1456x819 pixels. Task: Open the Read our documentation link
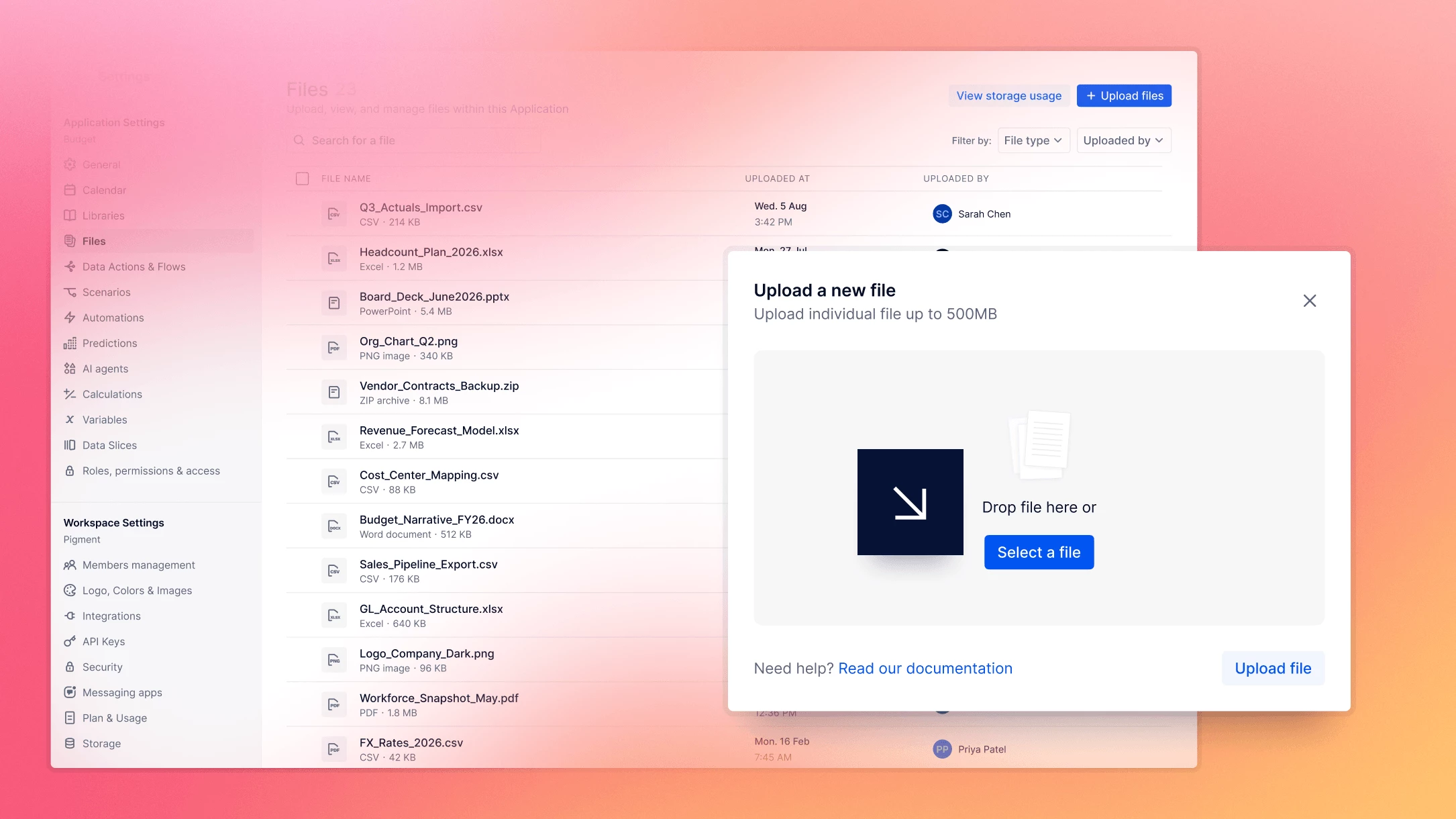click(x=925, y=668)
